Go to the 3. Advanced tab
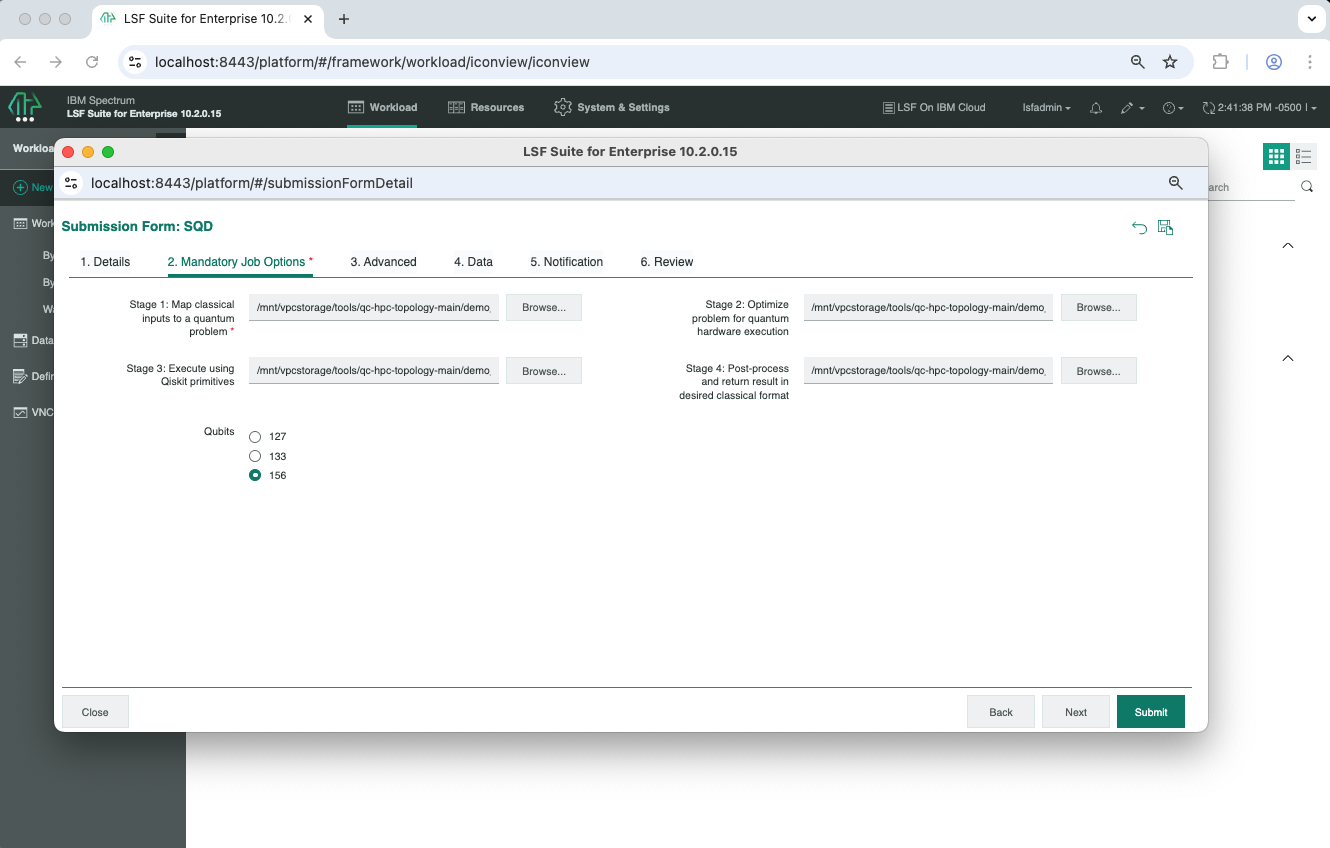 point(383,262)
